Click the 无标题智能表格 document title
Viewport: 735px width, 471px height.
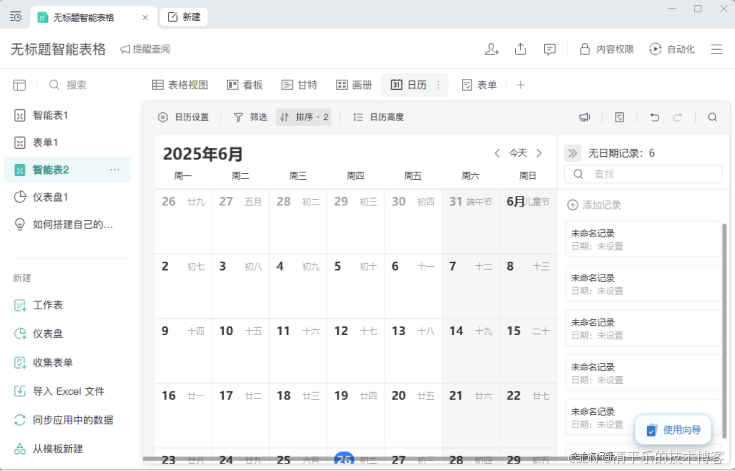coord(59,49)
